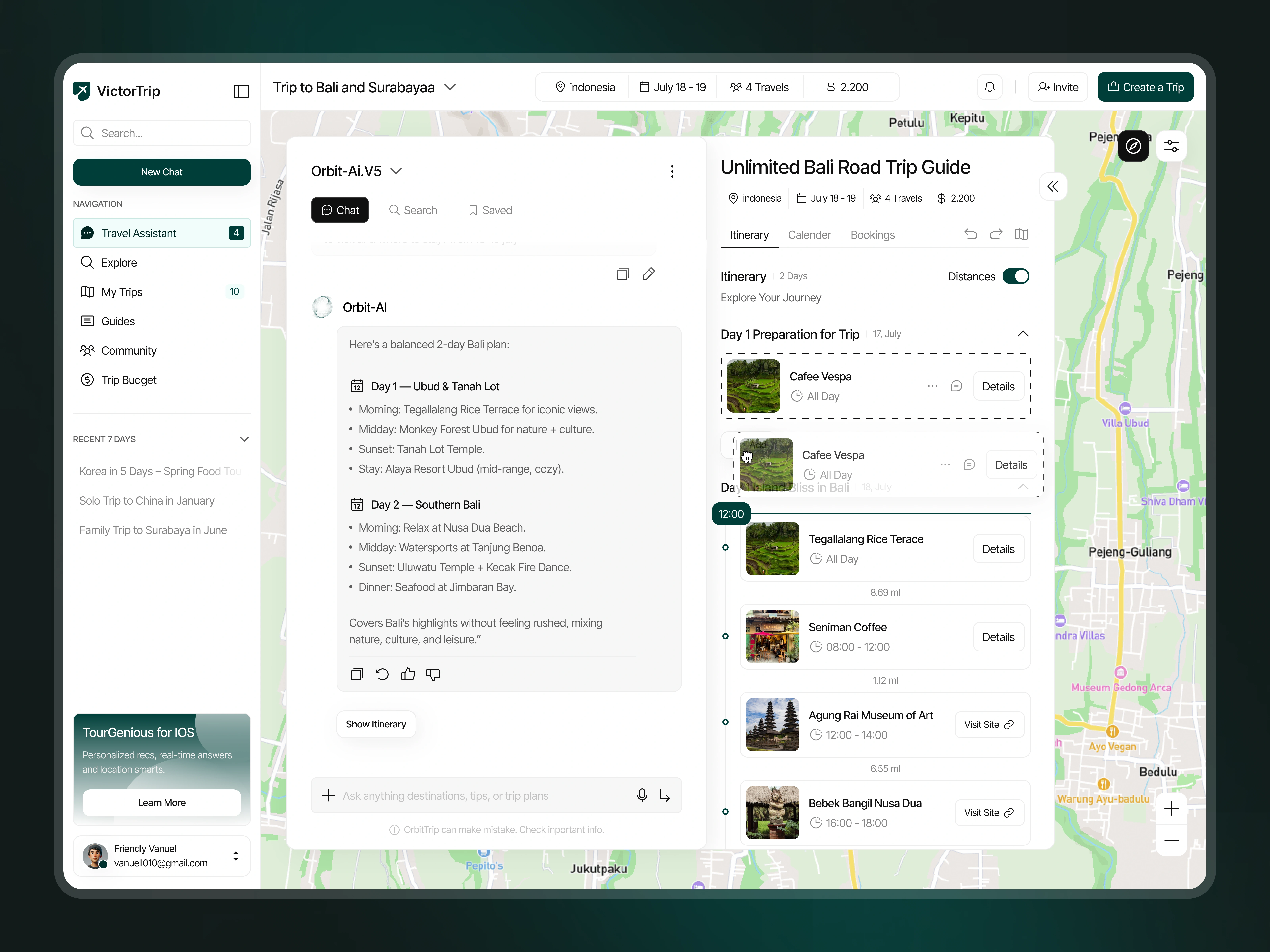Open Orbit-Ai chat three-dot menu
Screen dimensions: 1270x952
672,172
